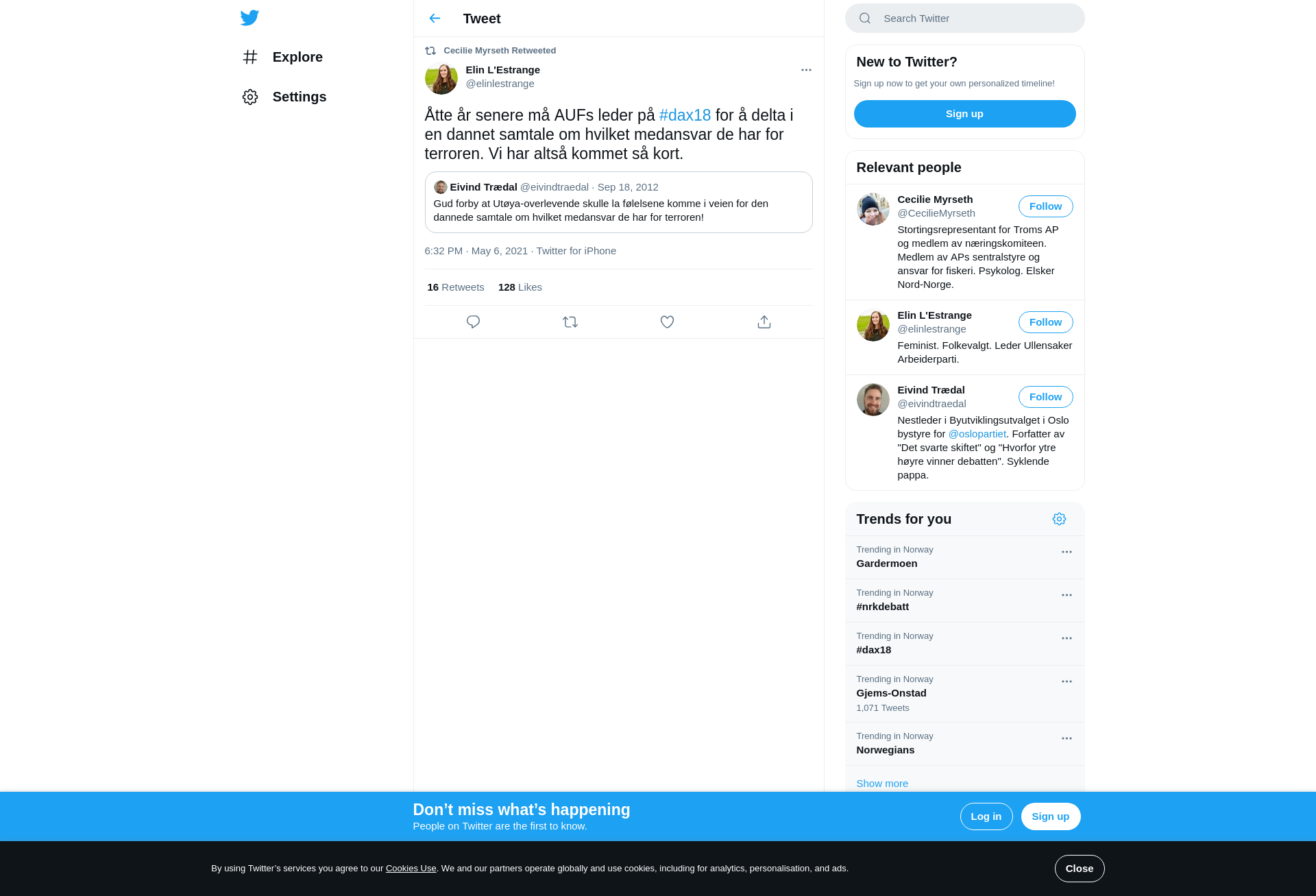Screen dimensions: 1316x896
Task: Open more options for #nrkdebatt trend
Action: tap(1067, 595)
